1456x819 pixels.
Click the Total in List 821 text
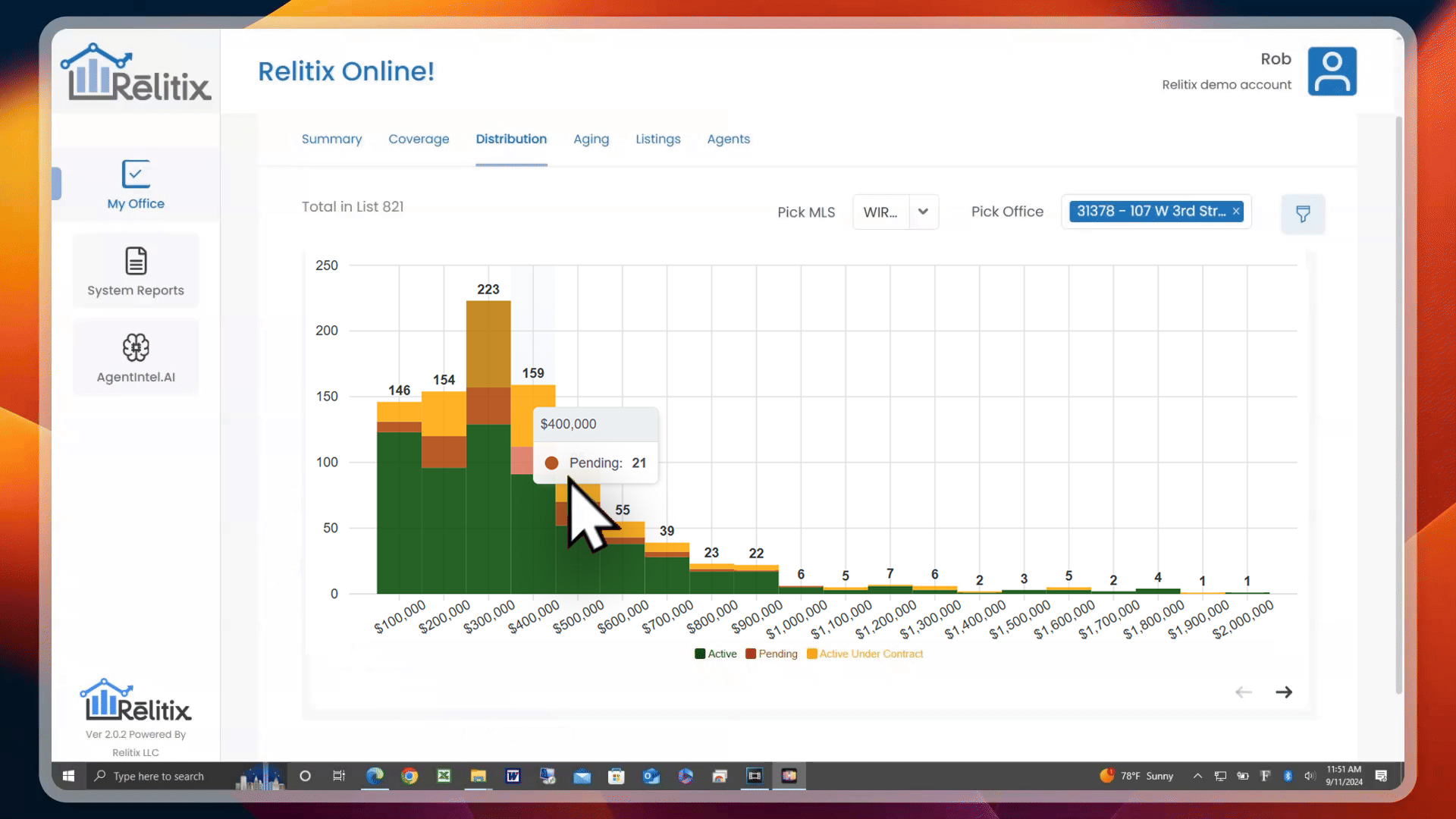(x=353, y=206)
